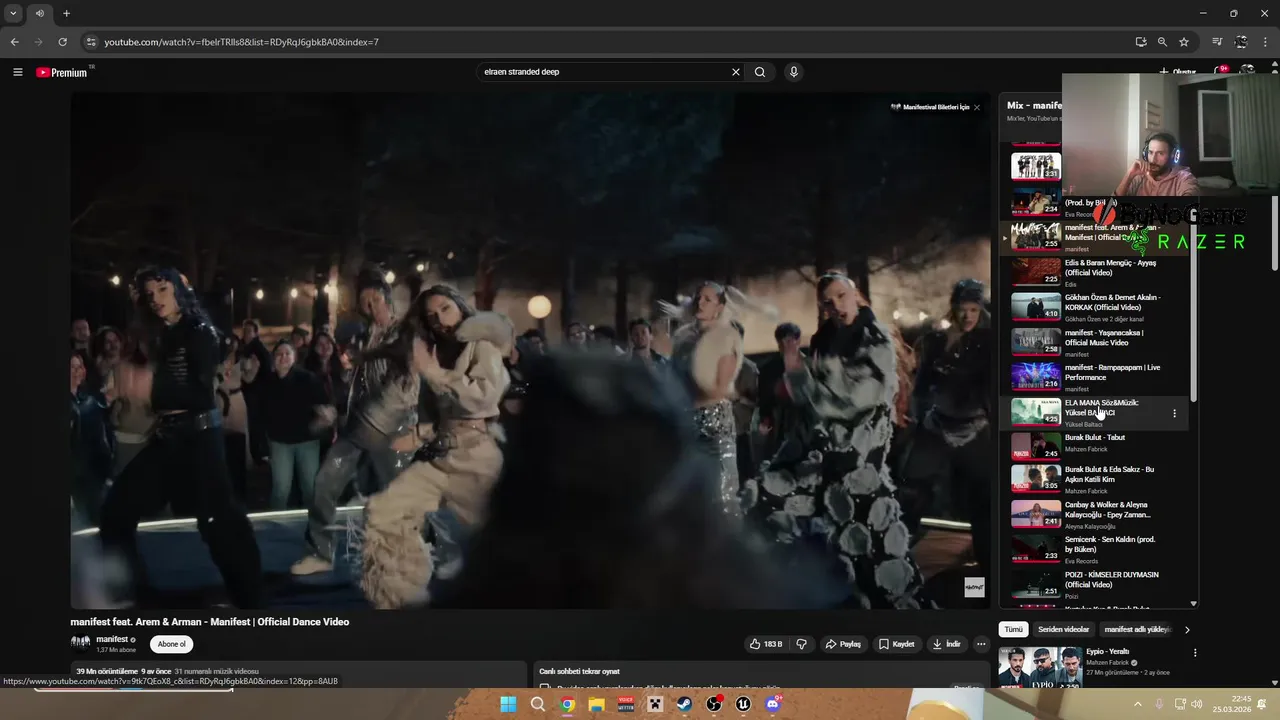The height and width of the screenshot is (720, 1280).
Task: Play Burak Bulut & Eda Sakız song
Action: point(1095,479)
